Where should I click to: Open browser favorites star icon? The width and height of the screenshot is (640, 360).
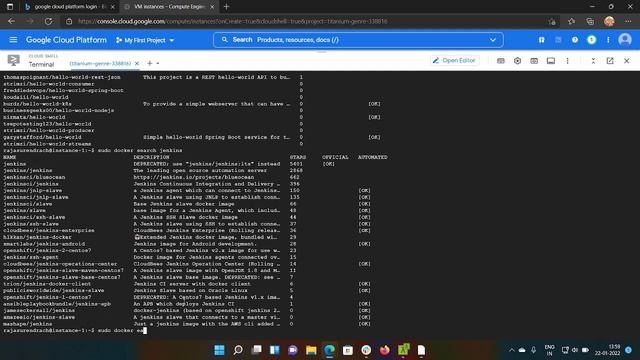(x=571, y=21)
